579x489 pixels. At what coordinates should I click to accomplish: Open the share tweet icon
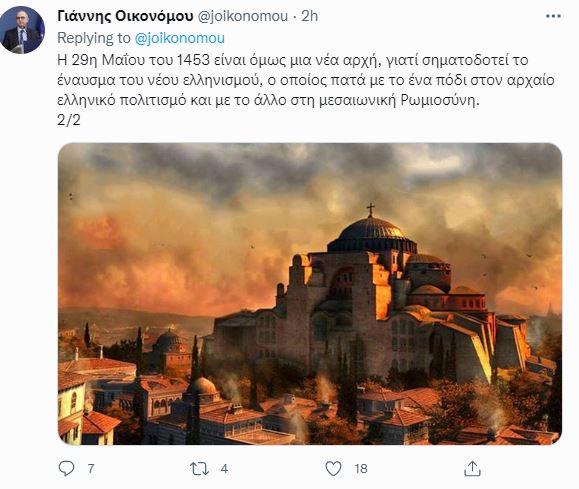[472, 468]
